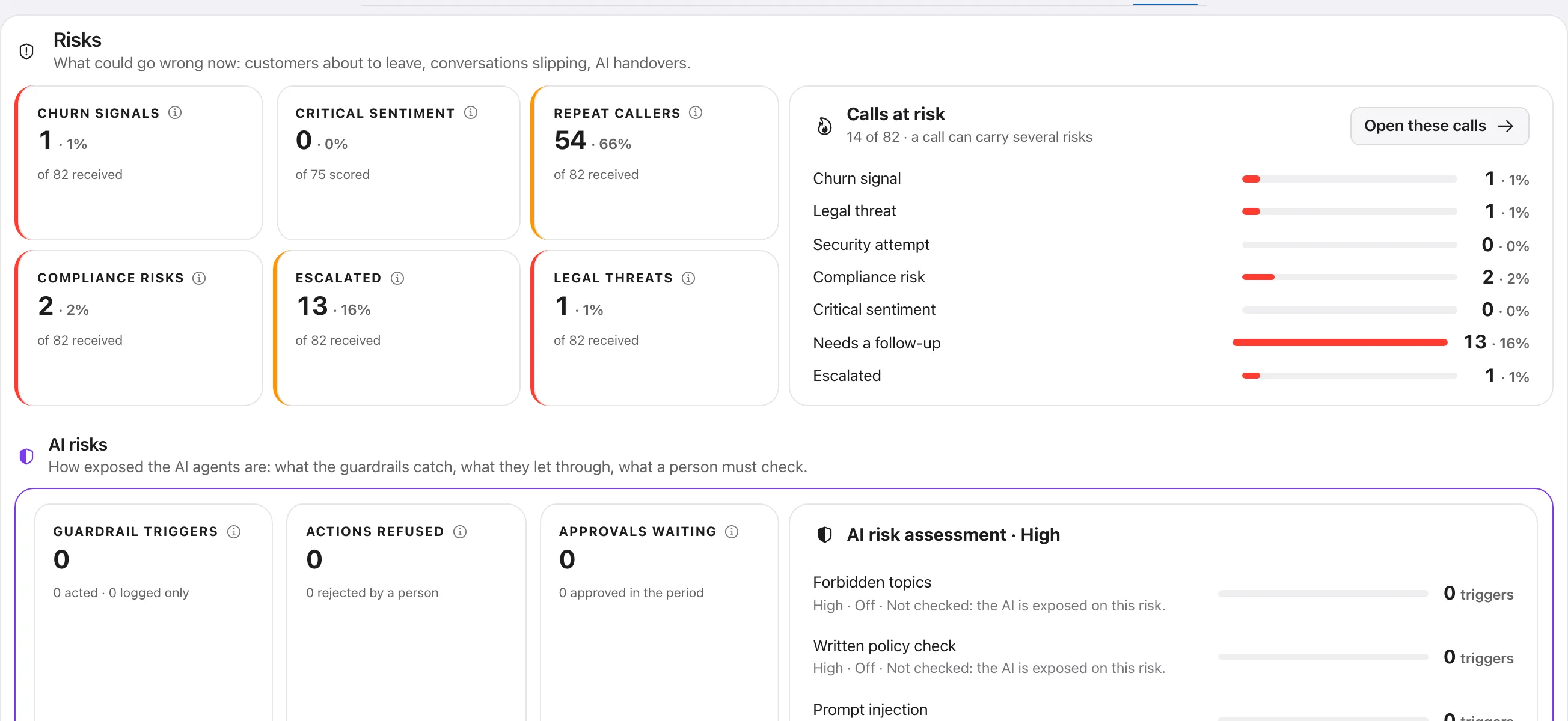The height and width of the screenshot is (721, 1568).
Task: Click the Escalated row in Calls at risk
Action: 1171,376
